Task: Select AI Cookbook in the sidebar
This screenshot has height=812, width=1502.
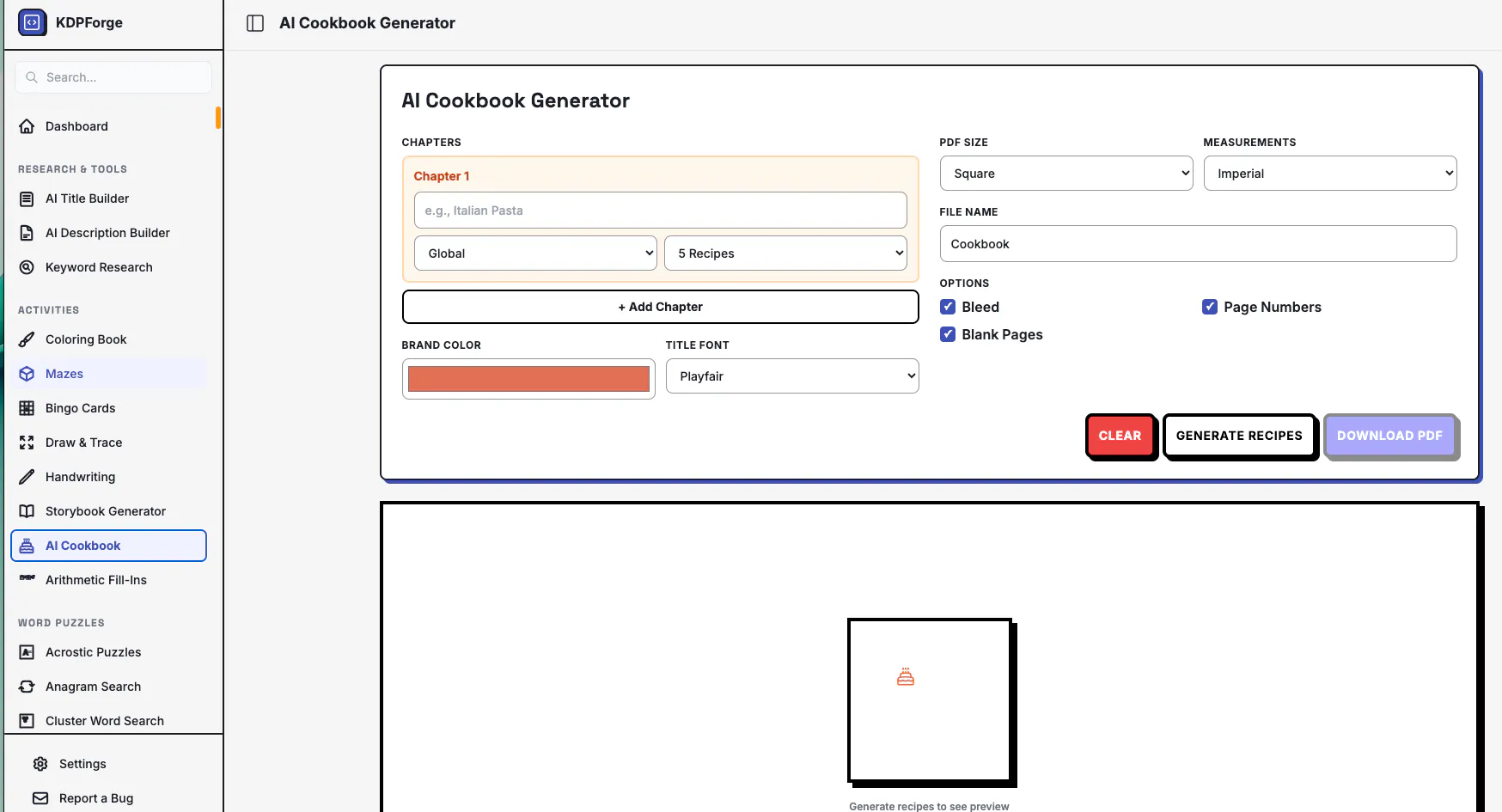Action: 109,546
